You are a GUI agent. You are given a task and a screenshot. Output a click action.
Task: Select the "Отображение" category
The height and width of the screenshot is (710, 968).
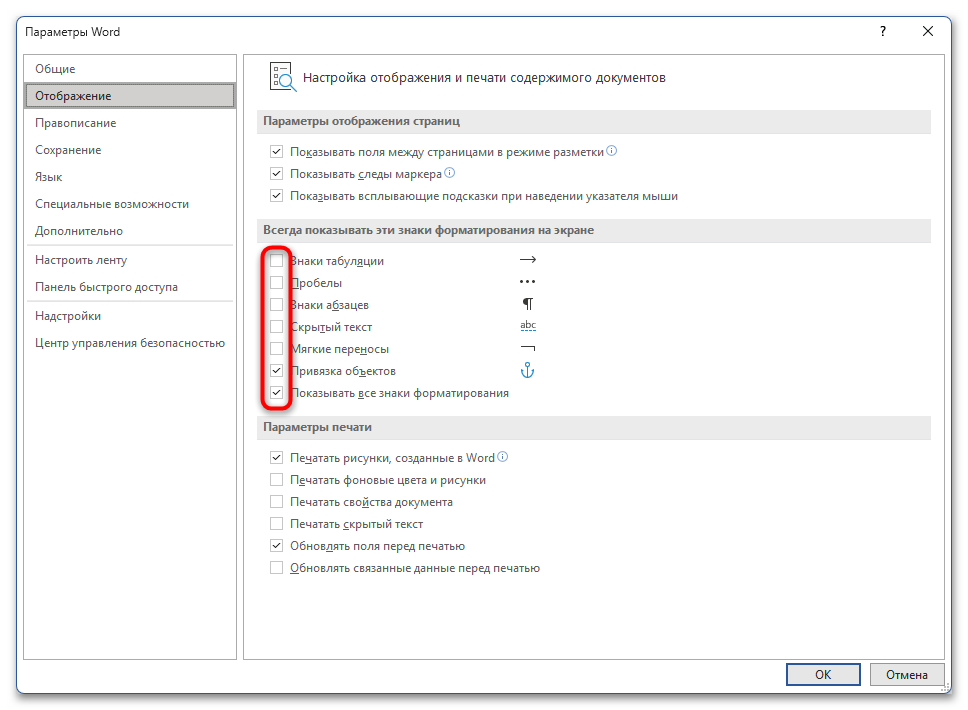(130, 96)
